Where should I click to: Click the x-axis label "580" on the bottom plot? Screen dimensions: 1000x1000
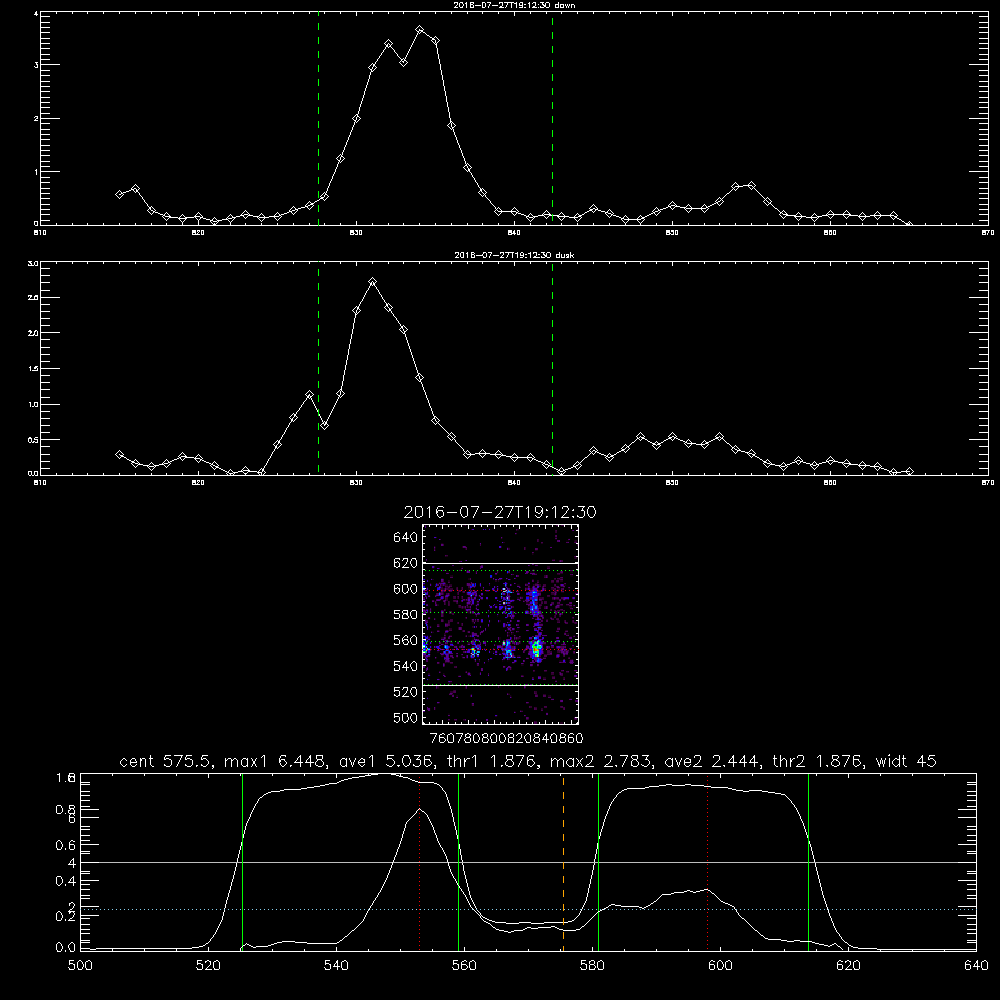(592, 966)
